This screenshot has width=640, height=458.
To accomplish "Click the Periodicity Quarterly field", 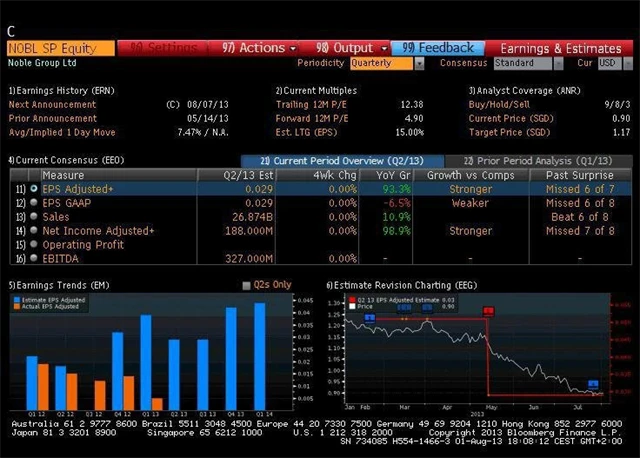I will (381, 63).
